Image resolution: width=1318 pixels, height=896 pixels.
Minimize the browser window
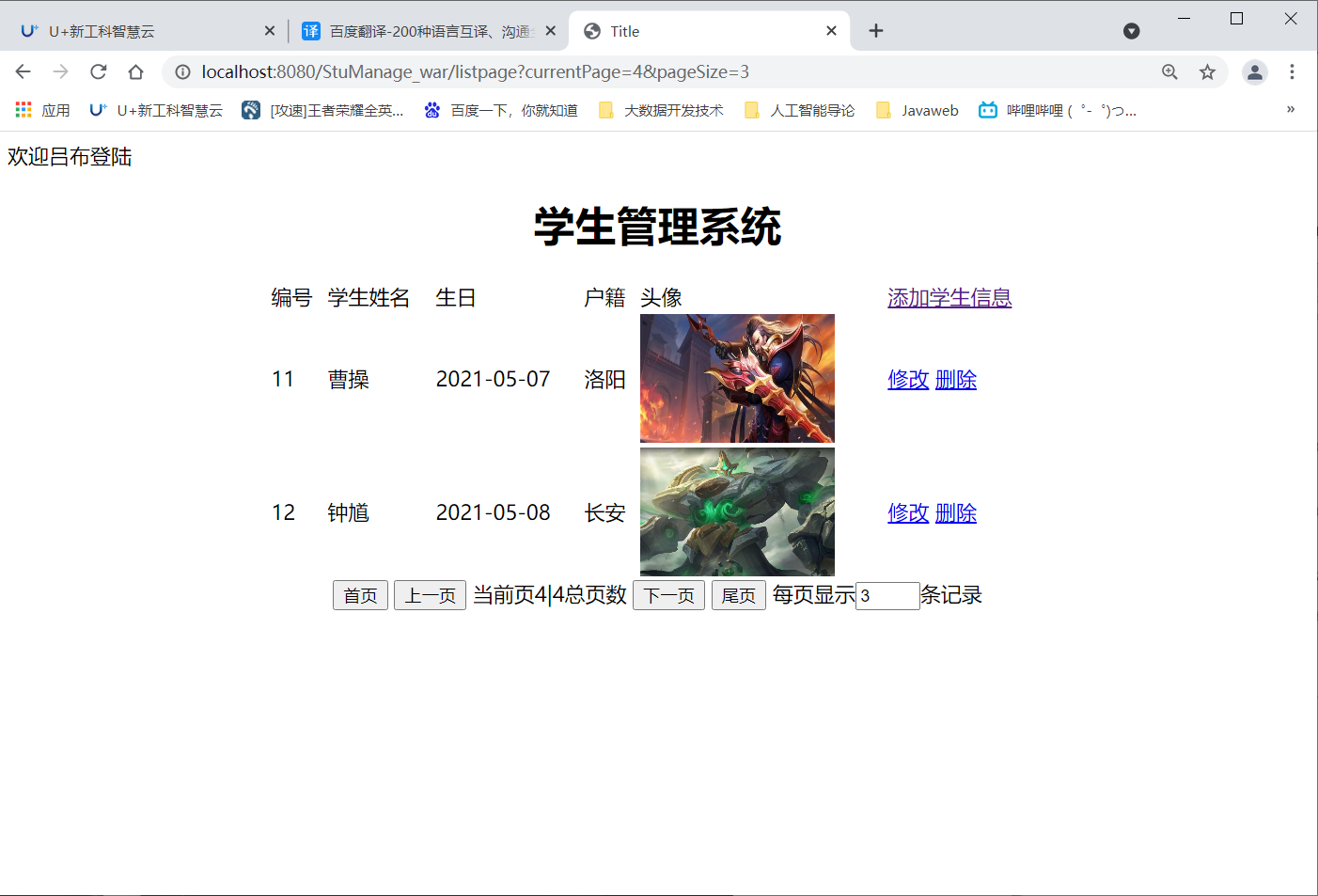(1185, 18)
